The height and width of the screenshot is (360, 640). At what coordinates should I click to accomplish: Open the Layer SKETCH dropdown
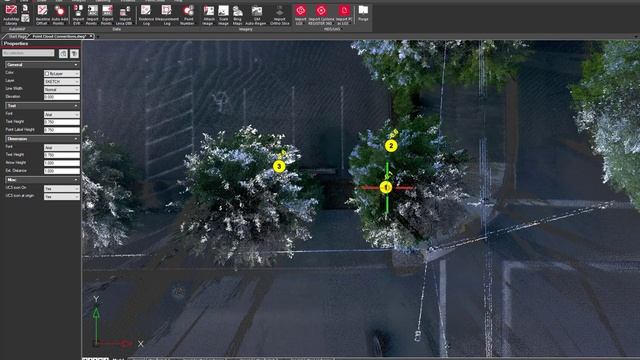[x=62, y=82]
